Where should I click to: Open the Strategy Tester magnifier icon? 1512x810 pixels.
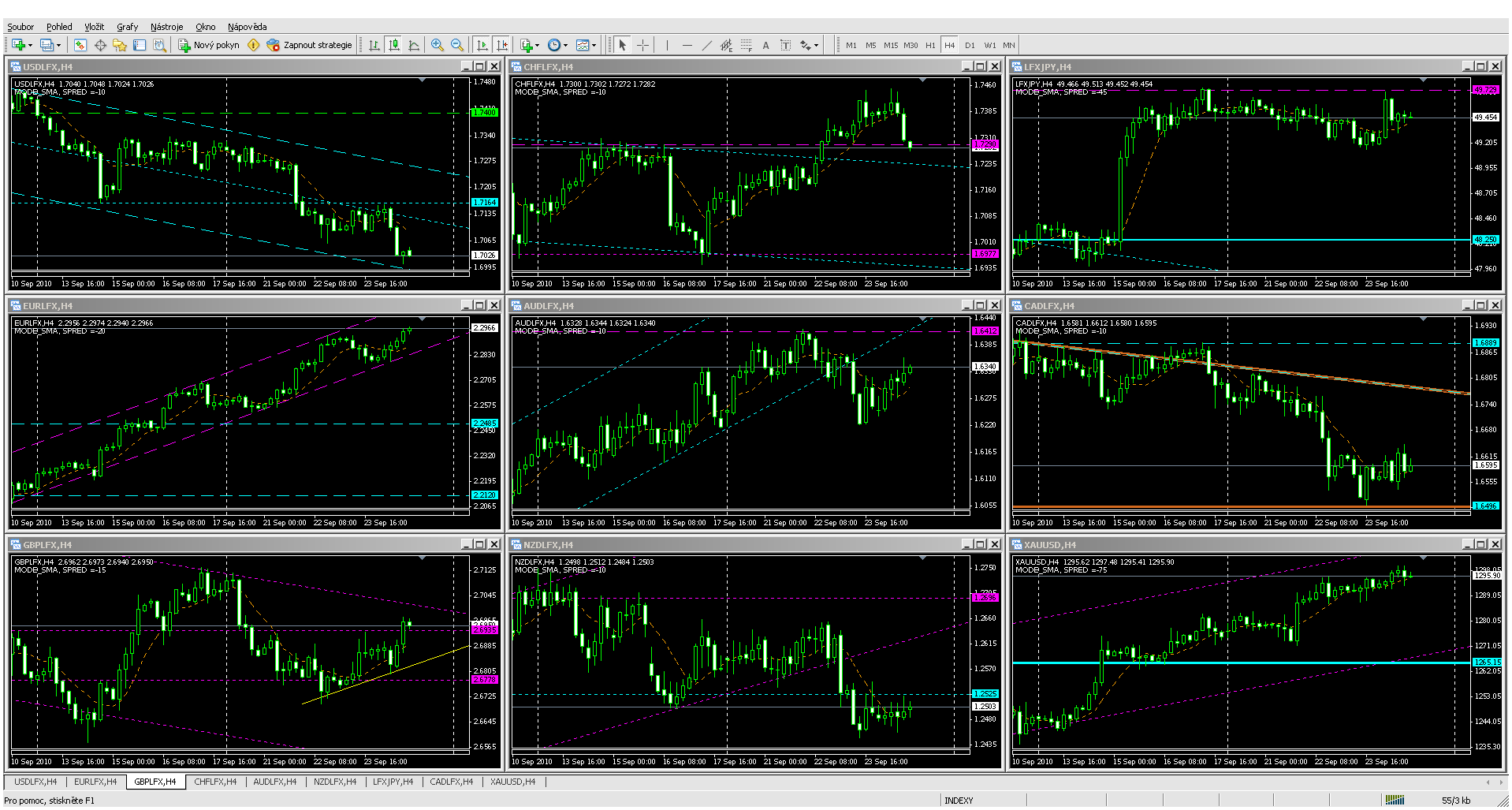click(159, 46)
